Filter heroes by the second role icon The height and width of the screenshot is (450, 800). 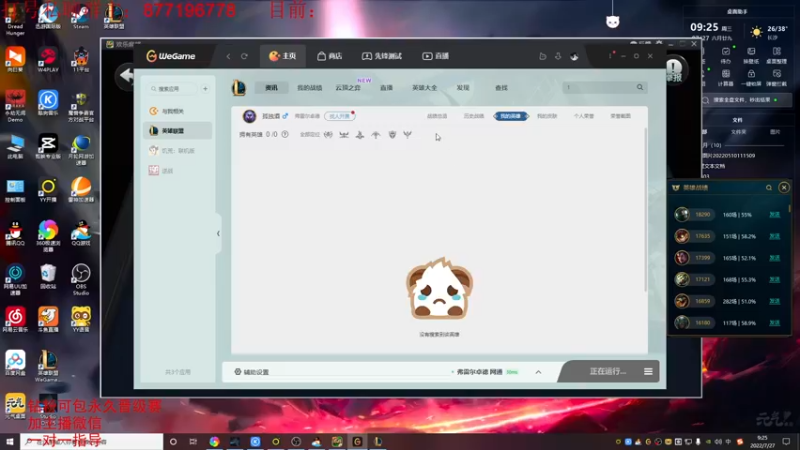344,135
